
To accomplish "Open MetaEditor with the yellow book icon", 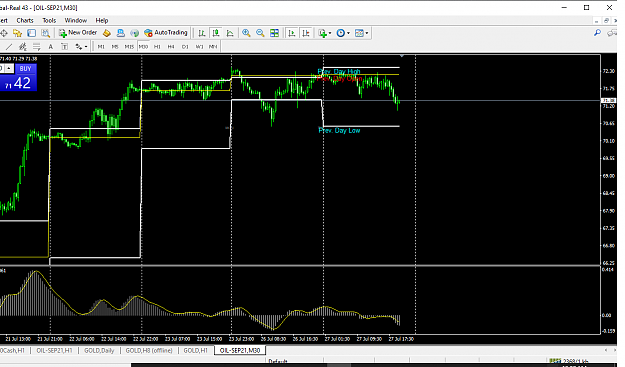I will 106,33.
